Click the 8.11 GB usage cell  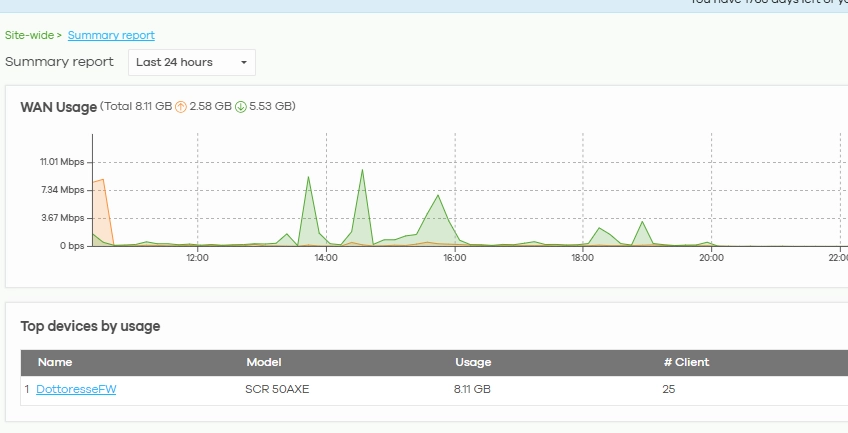click(472, 389)
